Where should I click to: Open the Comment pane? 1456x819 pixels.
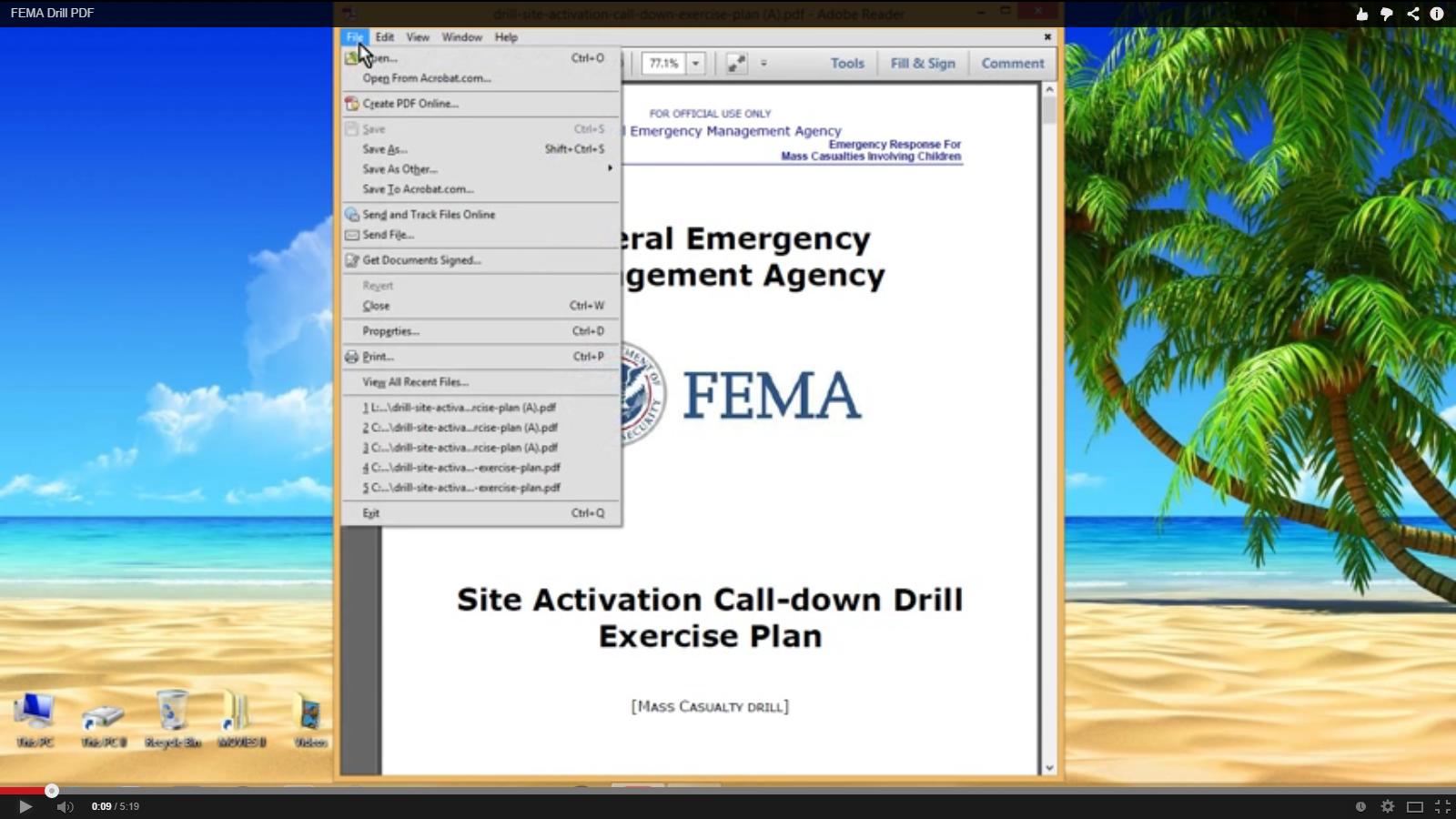click(1013, 64)
